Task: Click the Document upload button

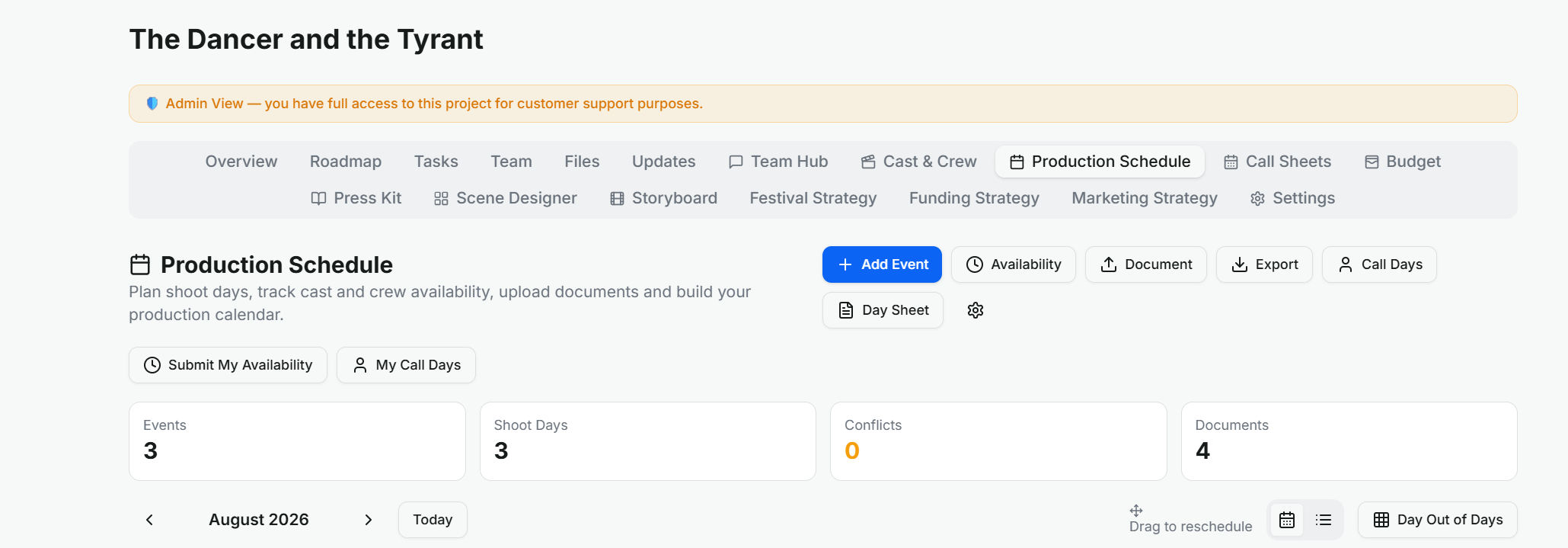Action: 1145,264
